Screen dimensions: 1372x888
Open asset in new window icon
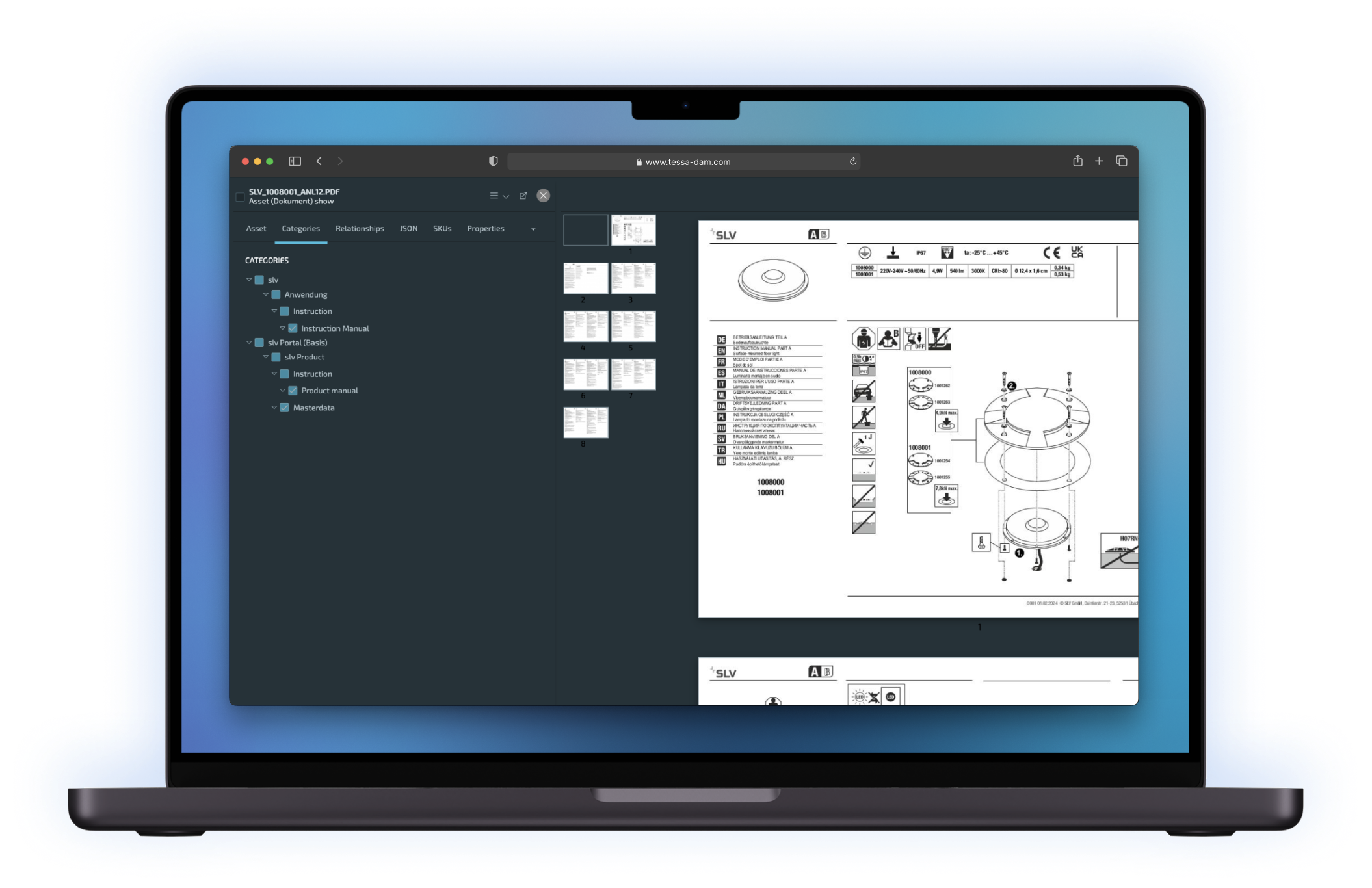click(523, 196)
